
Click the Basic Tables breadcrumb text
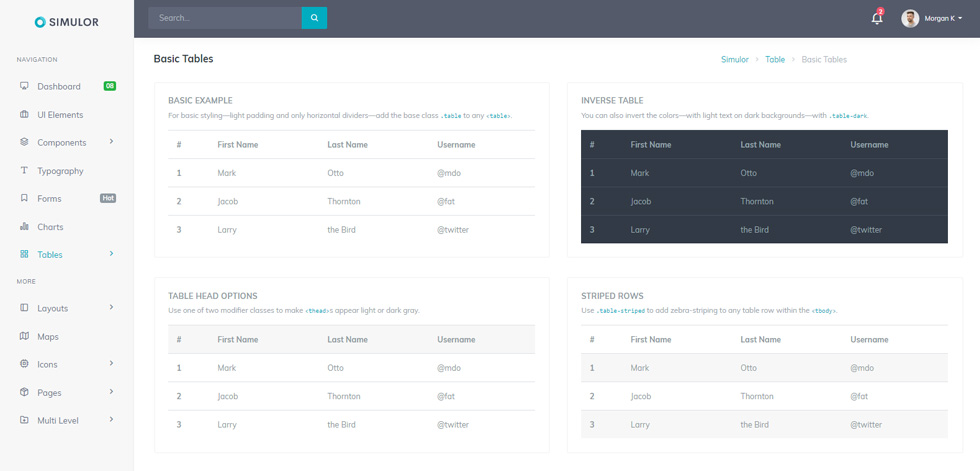tap(824, 59)
